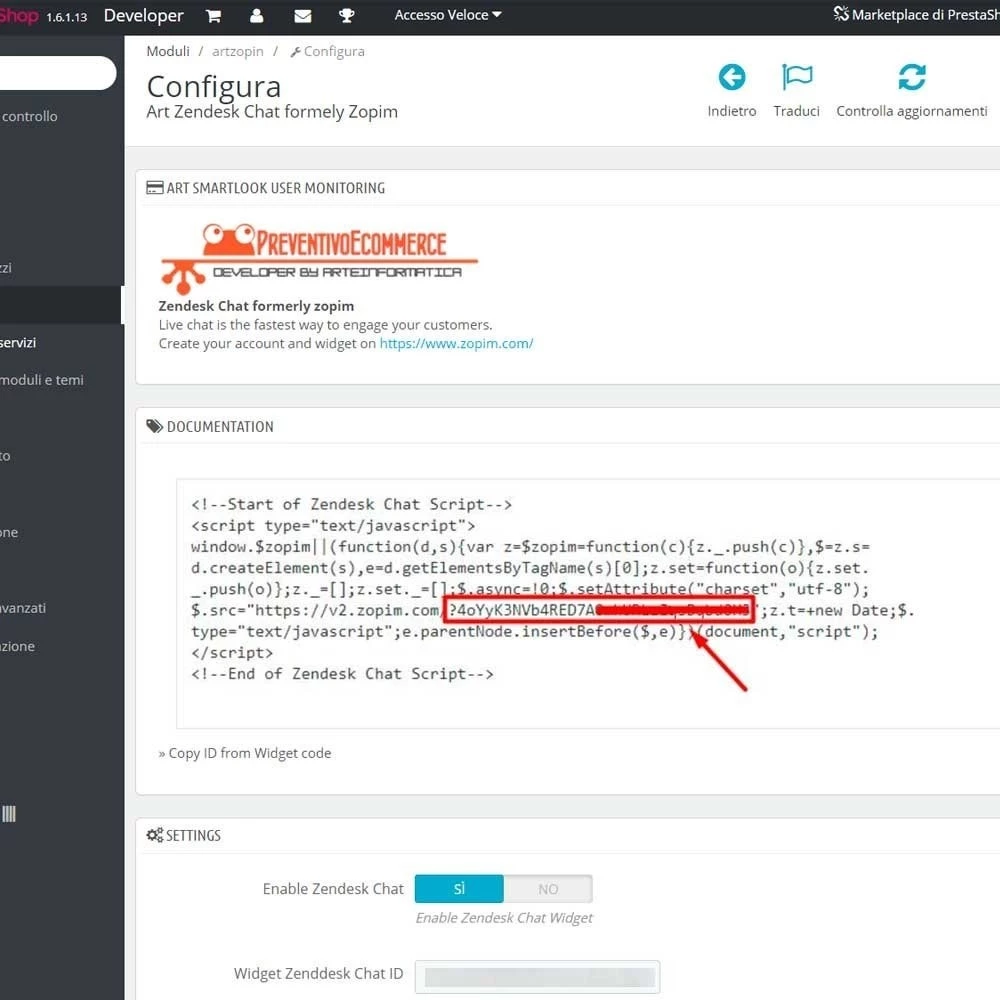The height and width of the screenshot is (1000, 1000).
Task: Open the envelope messages icon in top bar
Action: [302, 16]
